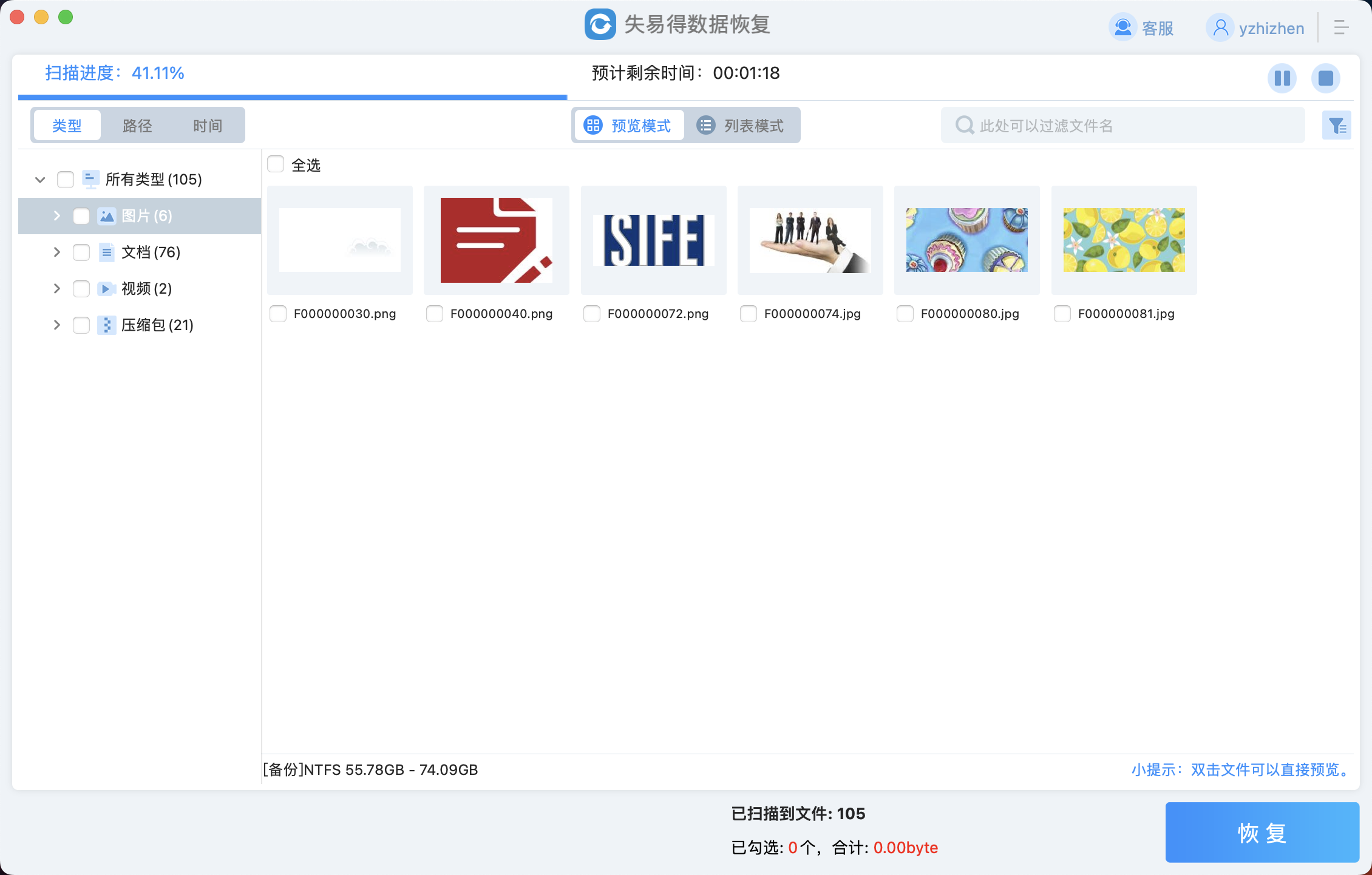The height and width of the screenshot is (875, 1372).
Task: Switch to the 类型 tab
Action: tap(67, 126)
